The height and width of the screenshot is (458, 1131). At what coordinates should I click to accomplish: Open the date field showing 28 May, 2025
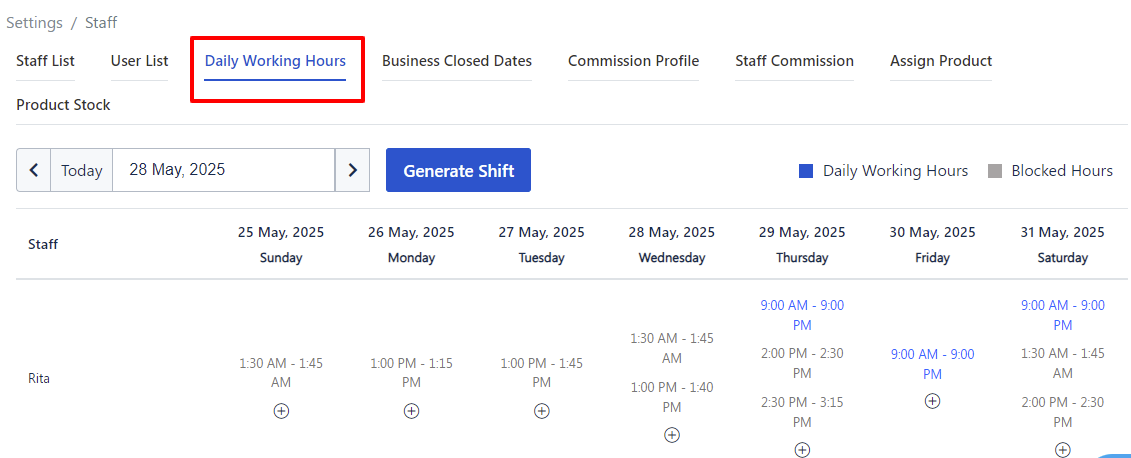224,170
